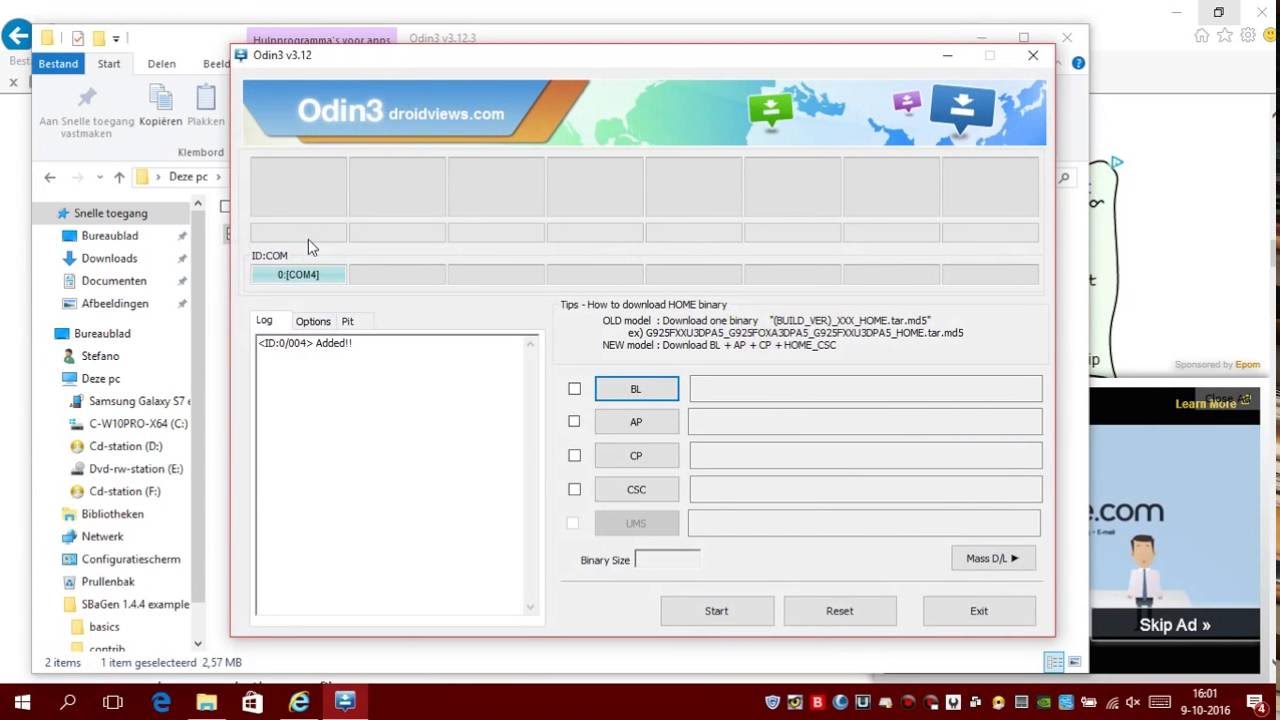
Task: Open taskbar search magnifier
Action: tap(68, 702)
